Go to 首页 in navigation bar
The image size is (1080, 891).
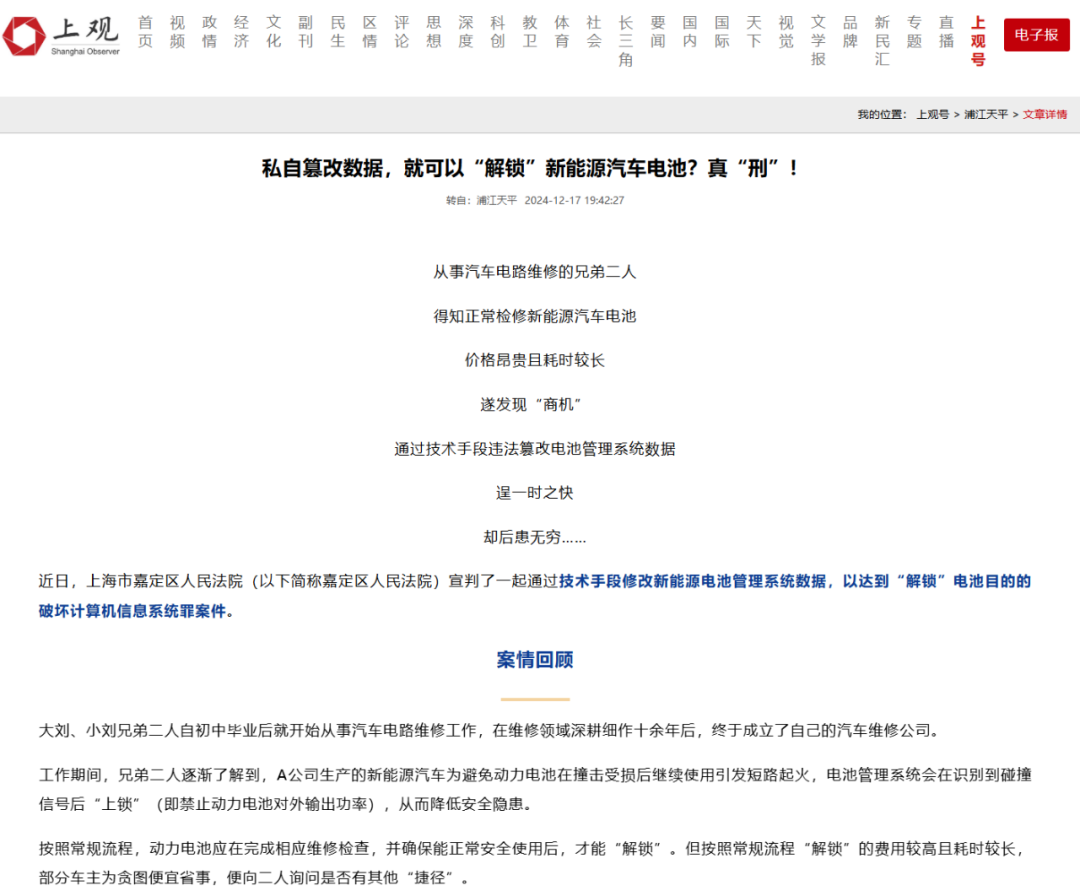pyautogui.click(x=146, y=32)
